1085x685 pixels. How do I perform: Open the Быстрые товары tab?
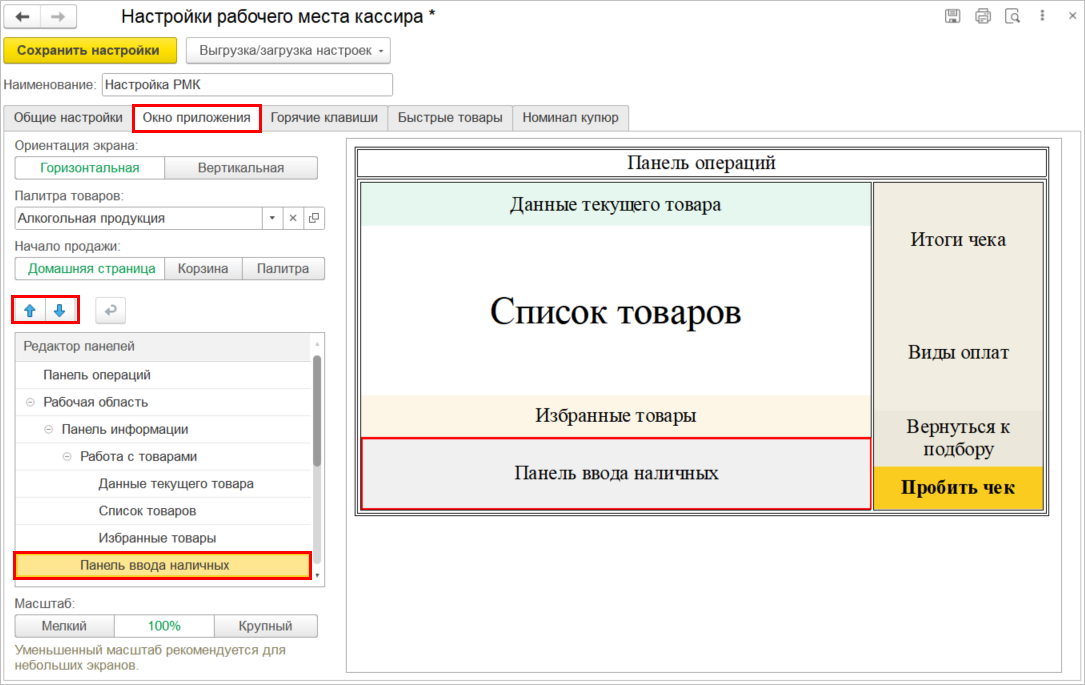[450, 117]
